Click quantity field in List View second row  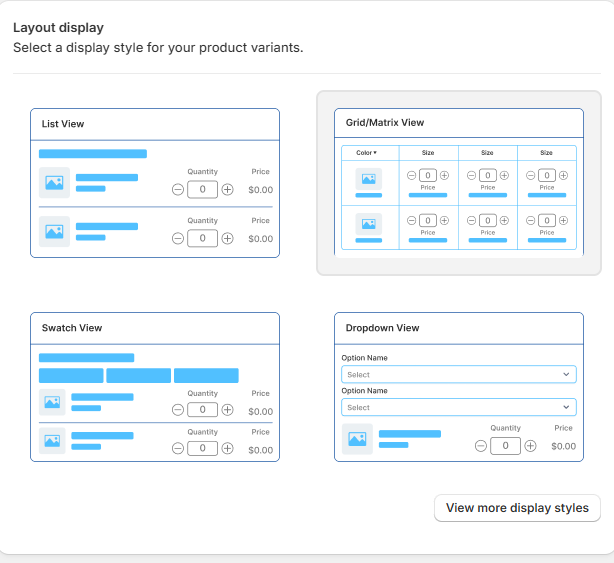click(202, 238)
